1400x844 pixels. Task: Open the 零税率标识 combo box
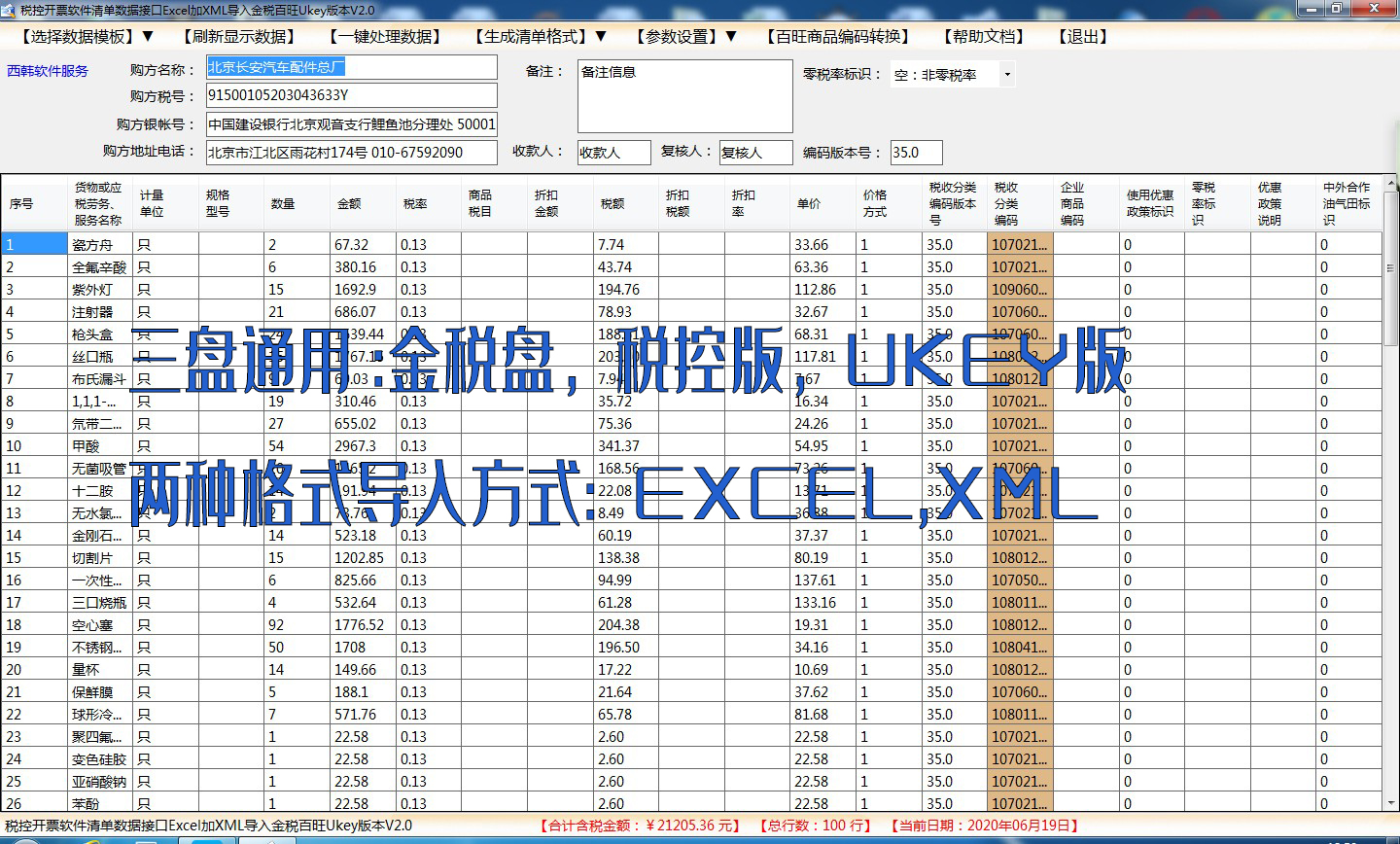click(1005, 73)
